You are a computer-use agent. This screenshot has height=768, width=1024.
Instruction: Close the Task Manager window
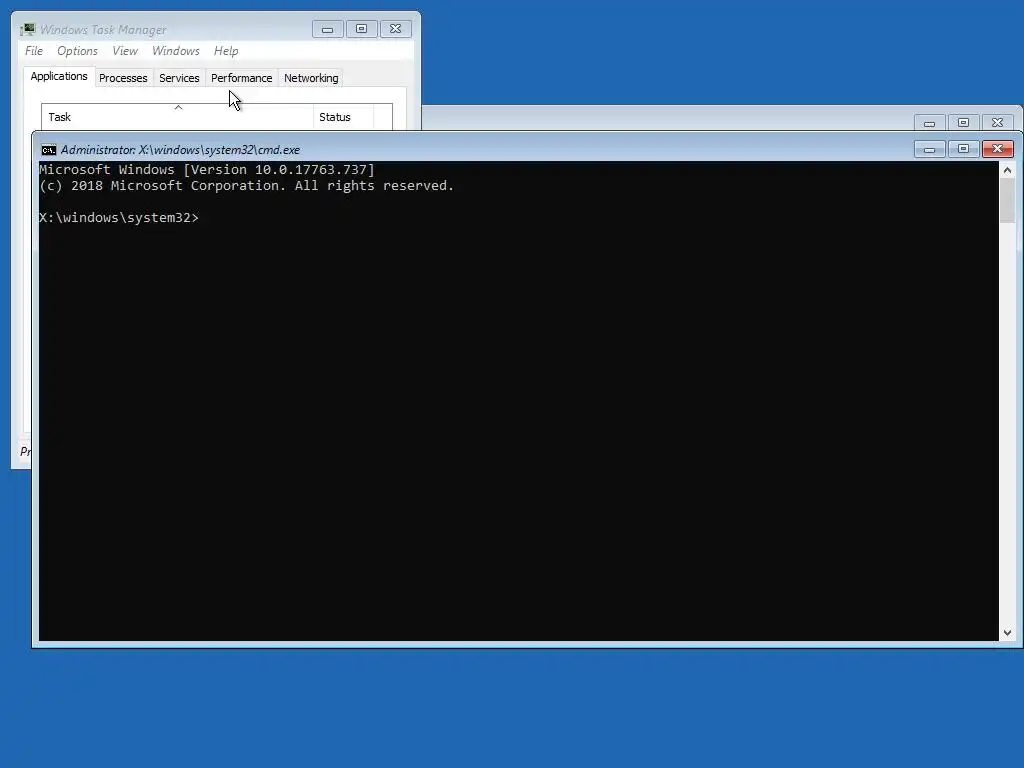tap(396, 29)
